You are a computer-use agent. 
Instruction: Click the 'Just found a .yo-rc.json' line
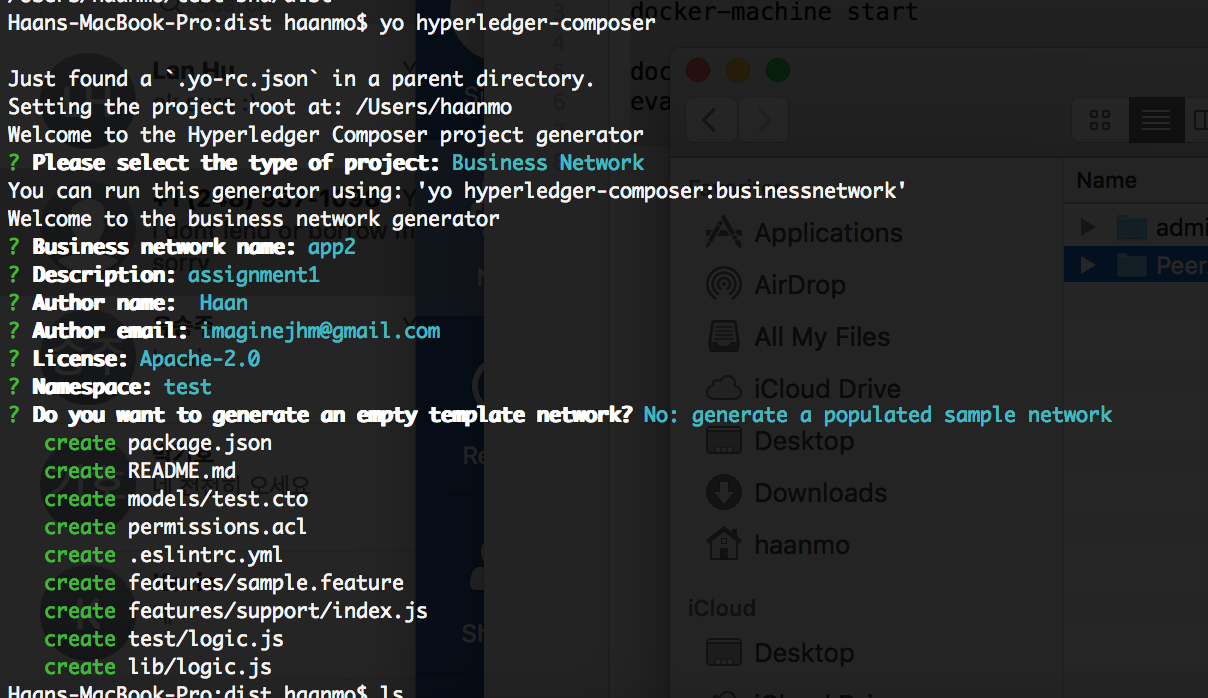coord(302,78)
